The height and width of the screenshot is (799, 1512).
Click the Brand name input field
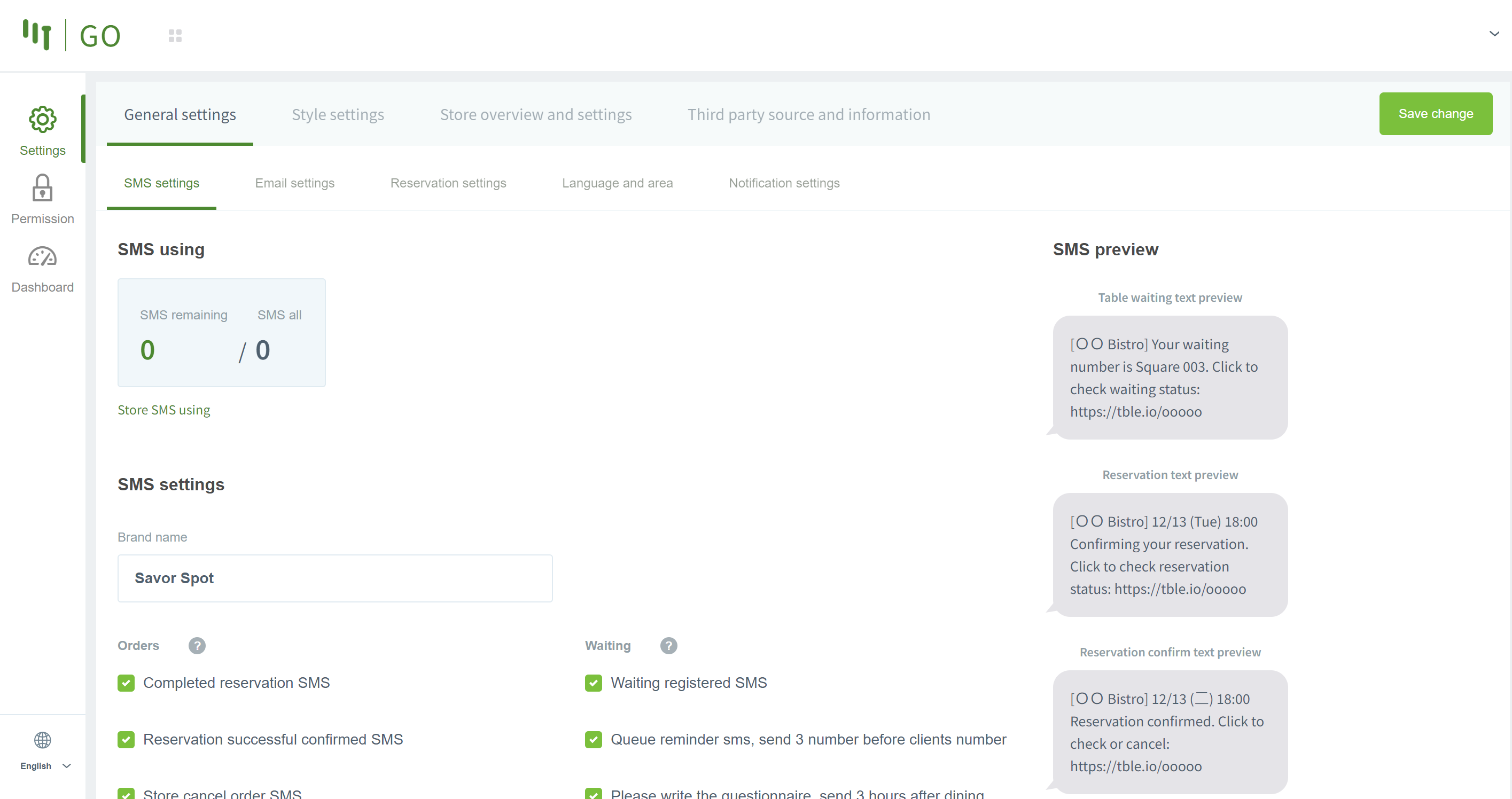(334, 578)
